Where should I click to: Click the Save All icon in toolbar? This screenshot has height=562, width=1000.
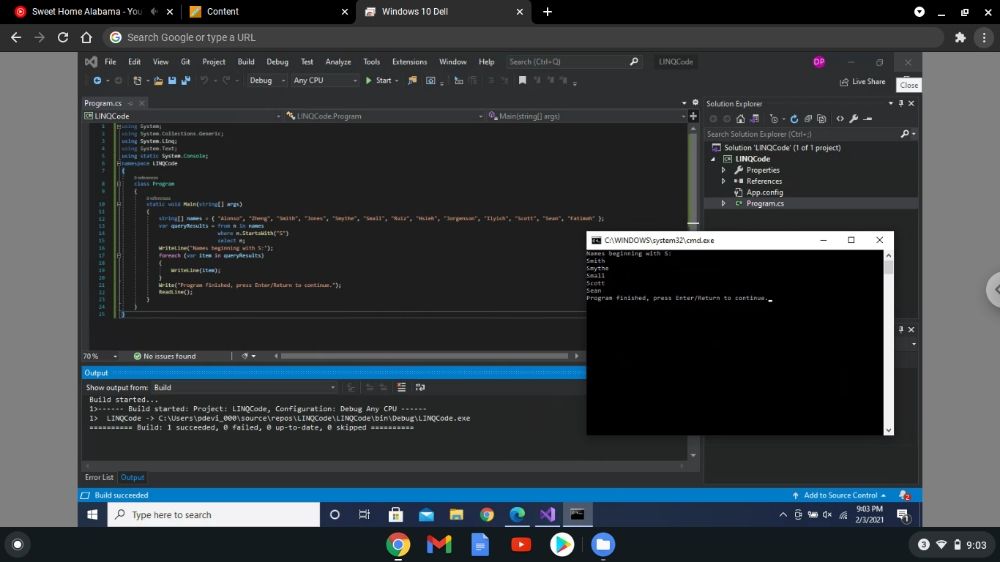coord(186,80)
